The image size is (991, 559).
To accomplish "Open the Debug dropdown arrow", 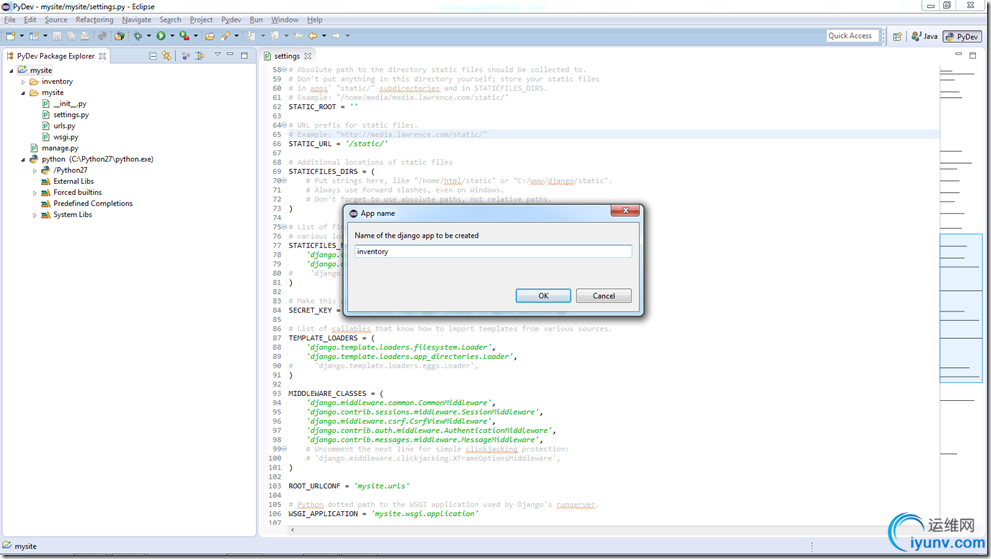I will click(x=149, y=36).
